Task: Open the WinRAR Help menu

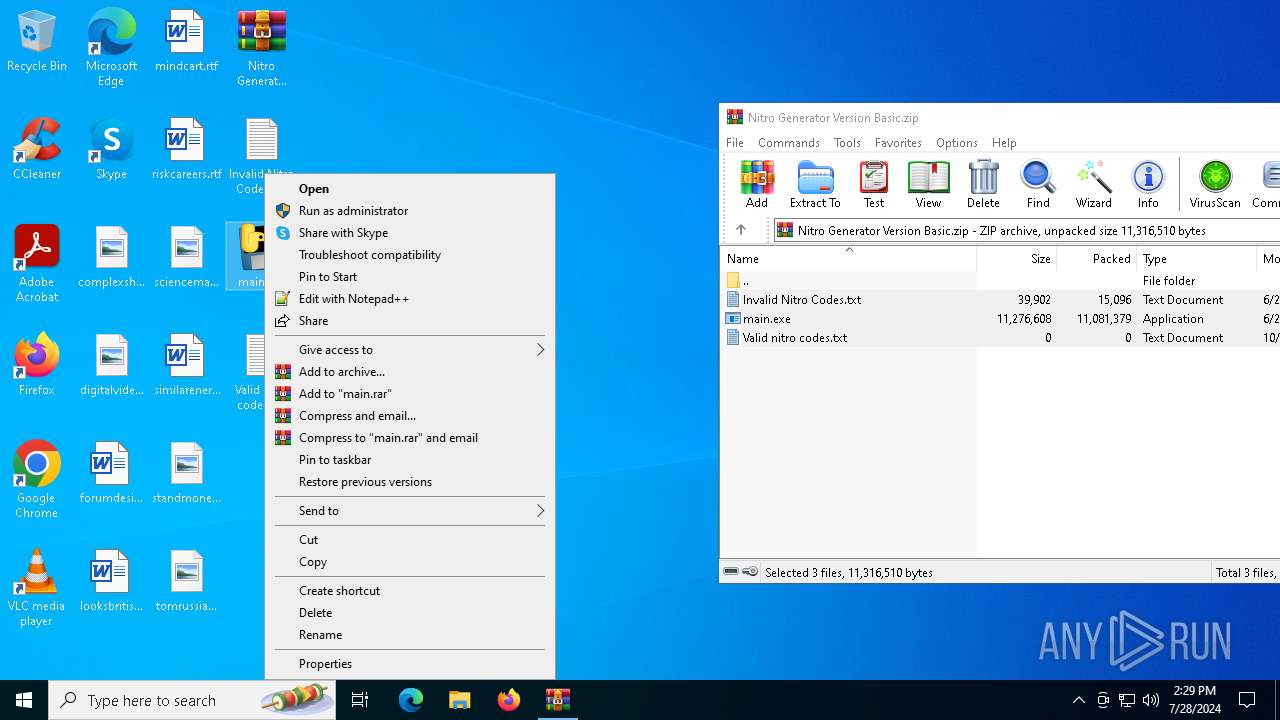Action: (1004, 143)
